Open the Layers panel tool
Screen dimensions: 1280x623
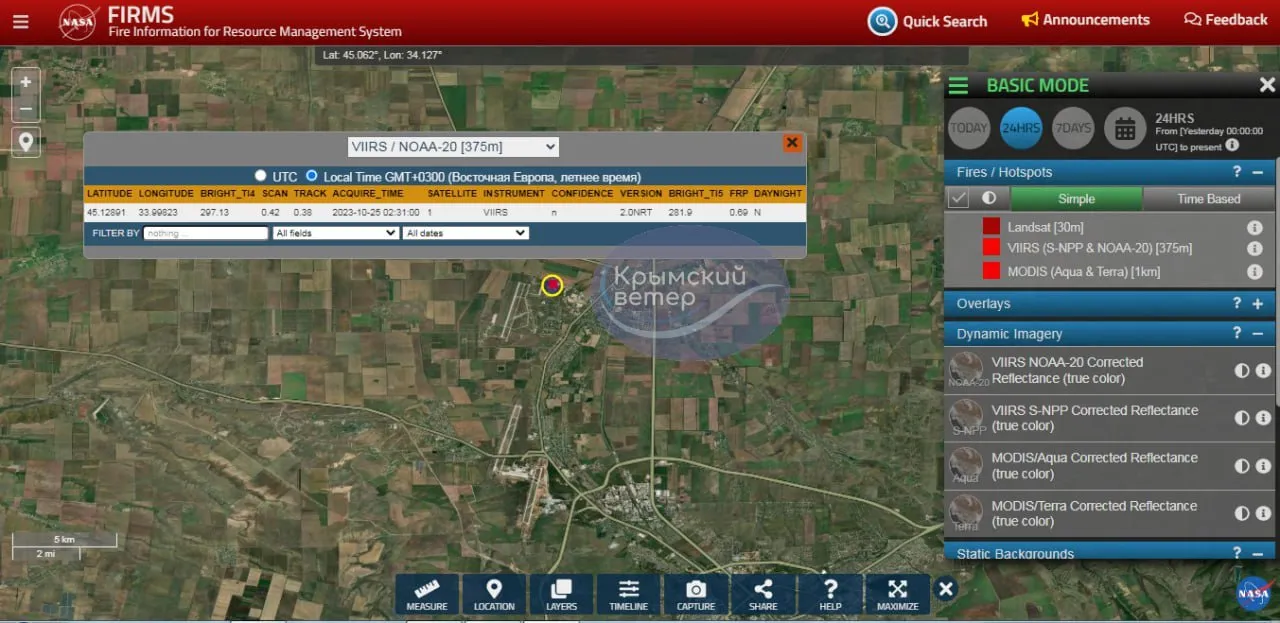[x=561, y=593]
